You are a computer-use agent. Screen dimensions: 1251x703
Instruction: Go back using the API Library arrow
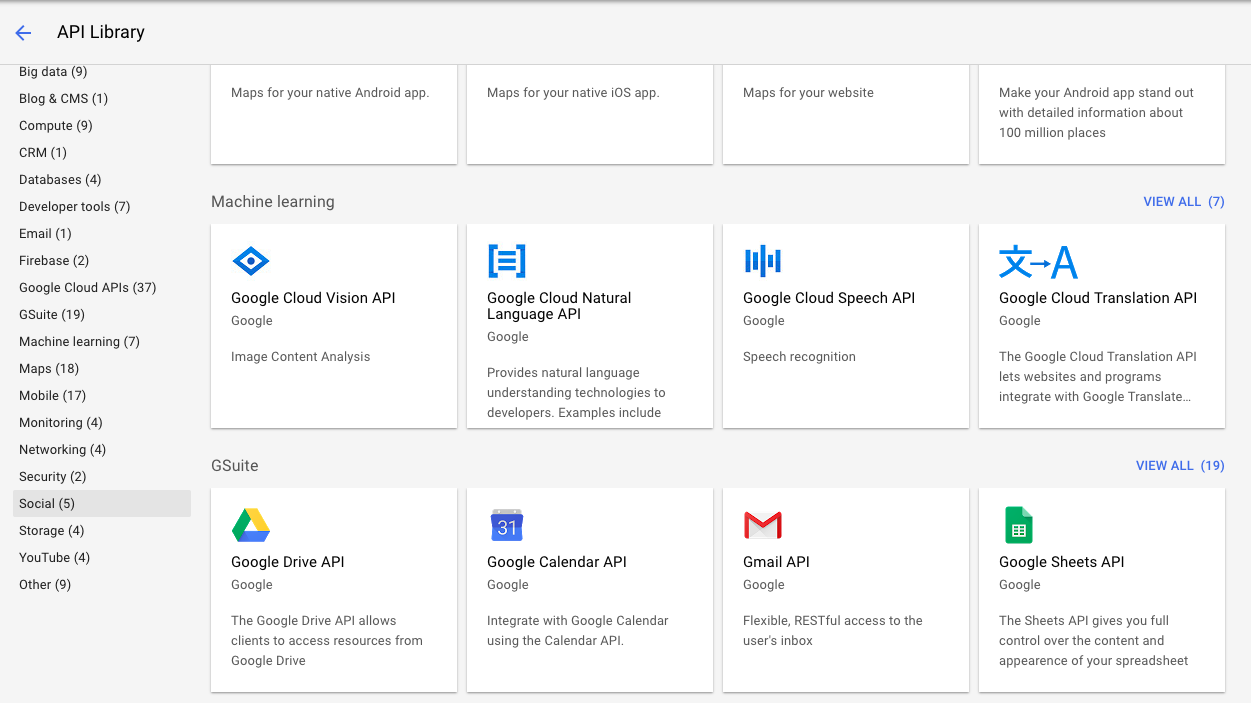23,33
